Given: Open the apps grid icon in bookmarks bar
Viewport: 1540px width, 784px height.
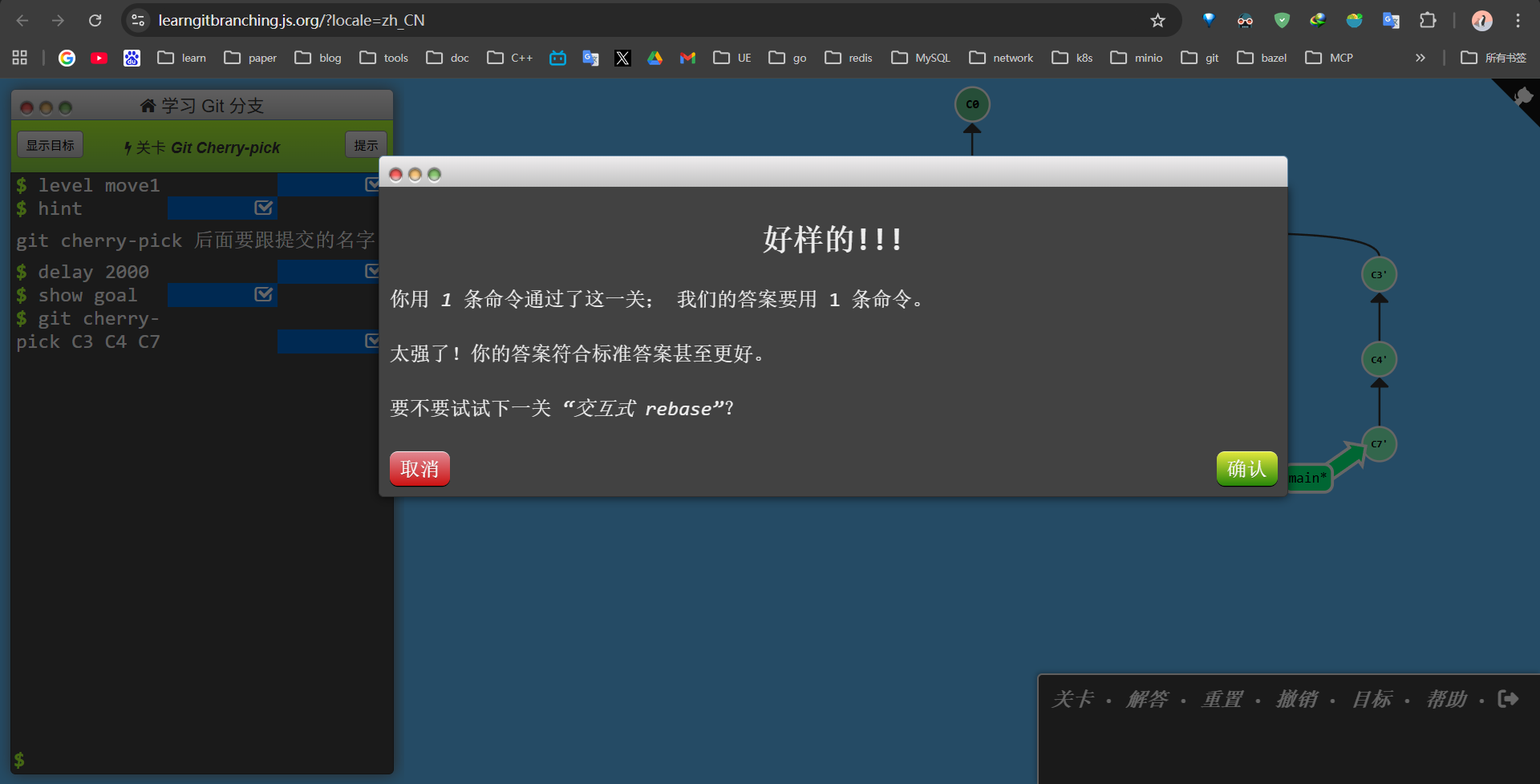Looking at the screenshot, I should 20,58.
